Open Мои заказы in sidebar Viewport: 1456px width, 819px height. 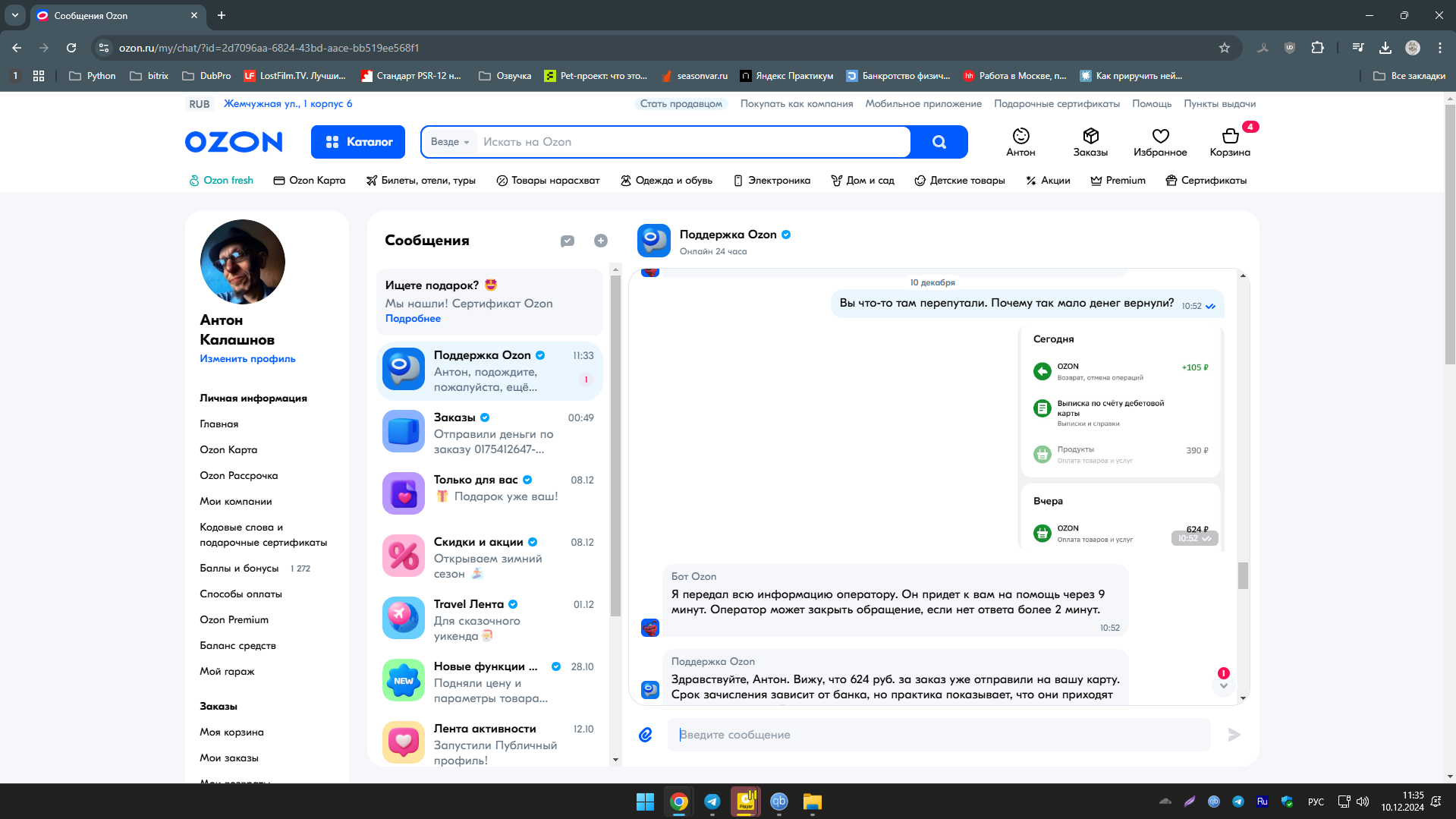click(x=229, y=758)
